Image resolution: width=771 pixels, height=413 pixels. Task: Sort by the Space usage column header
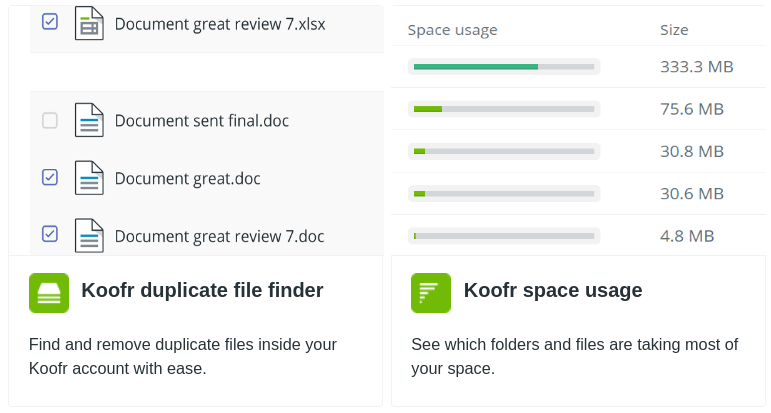coord(452,30)
